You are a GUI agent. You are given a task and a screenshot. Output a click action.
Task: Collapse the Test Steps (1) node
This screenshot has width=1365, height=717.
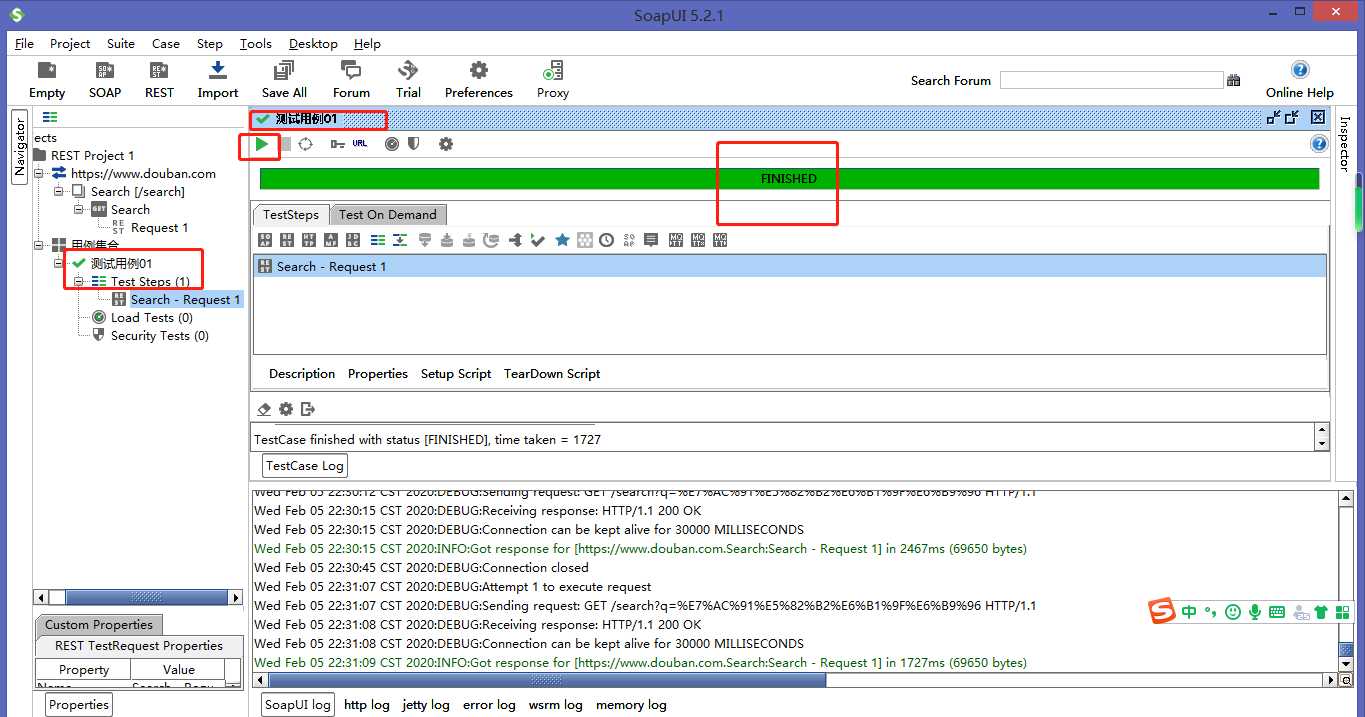click(x=79, y=281)
